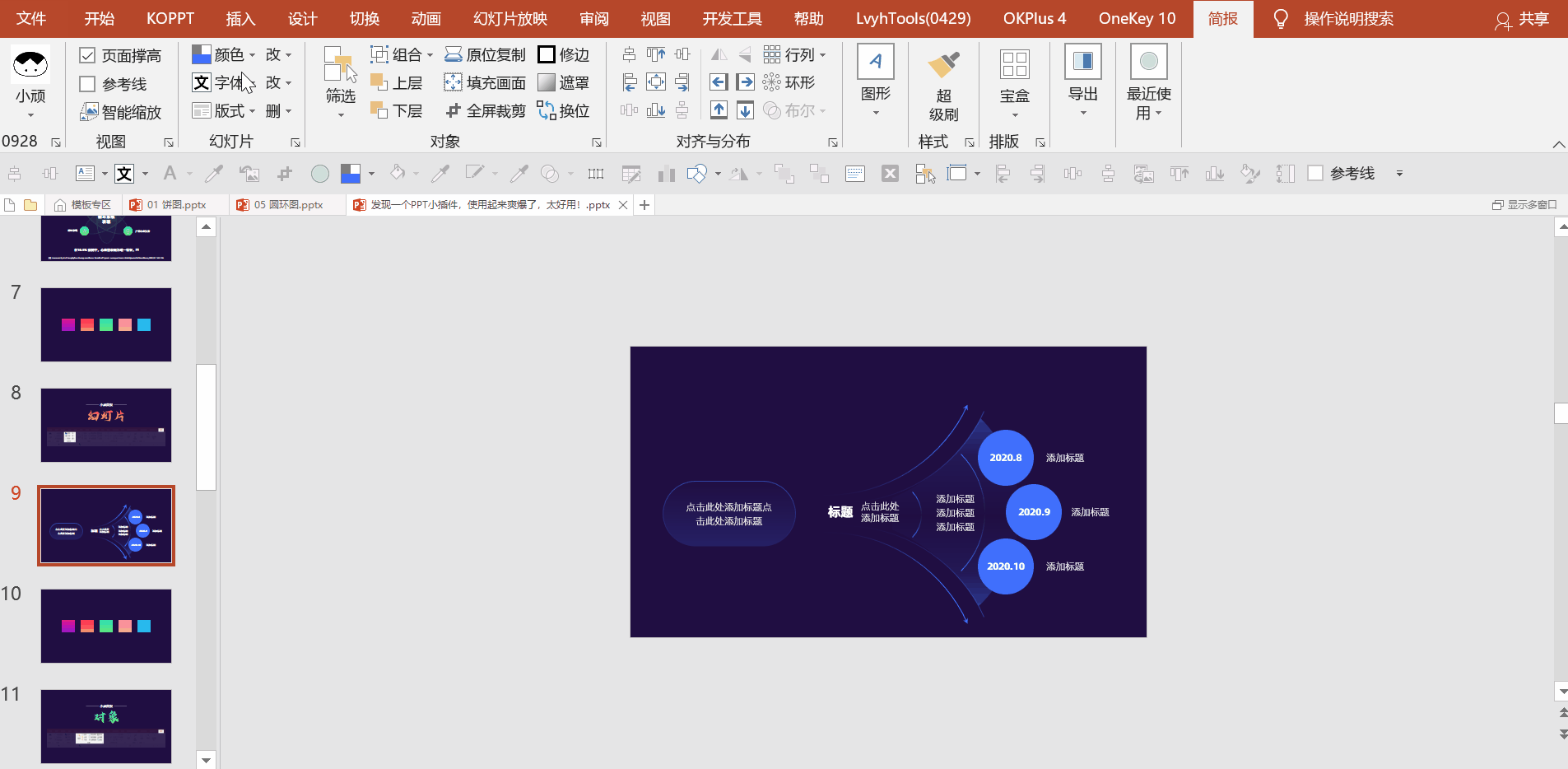Expand the 行列 dropdown menu
This screenshot has width=1568, height=769.
[x=822, y=55]
